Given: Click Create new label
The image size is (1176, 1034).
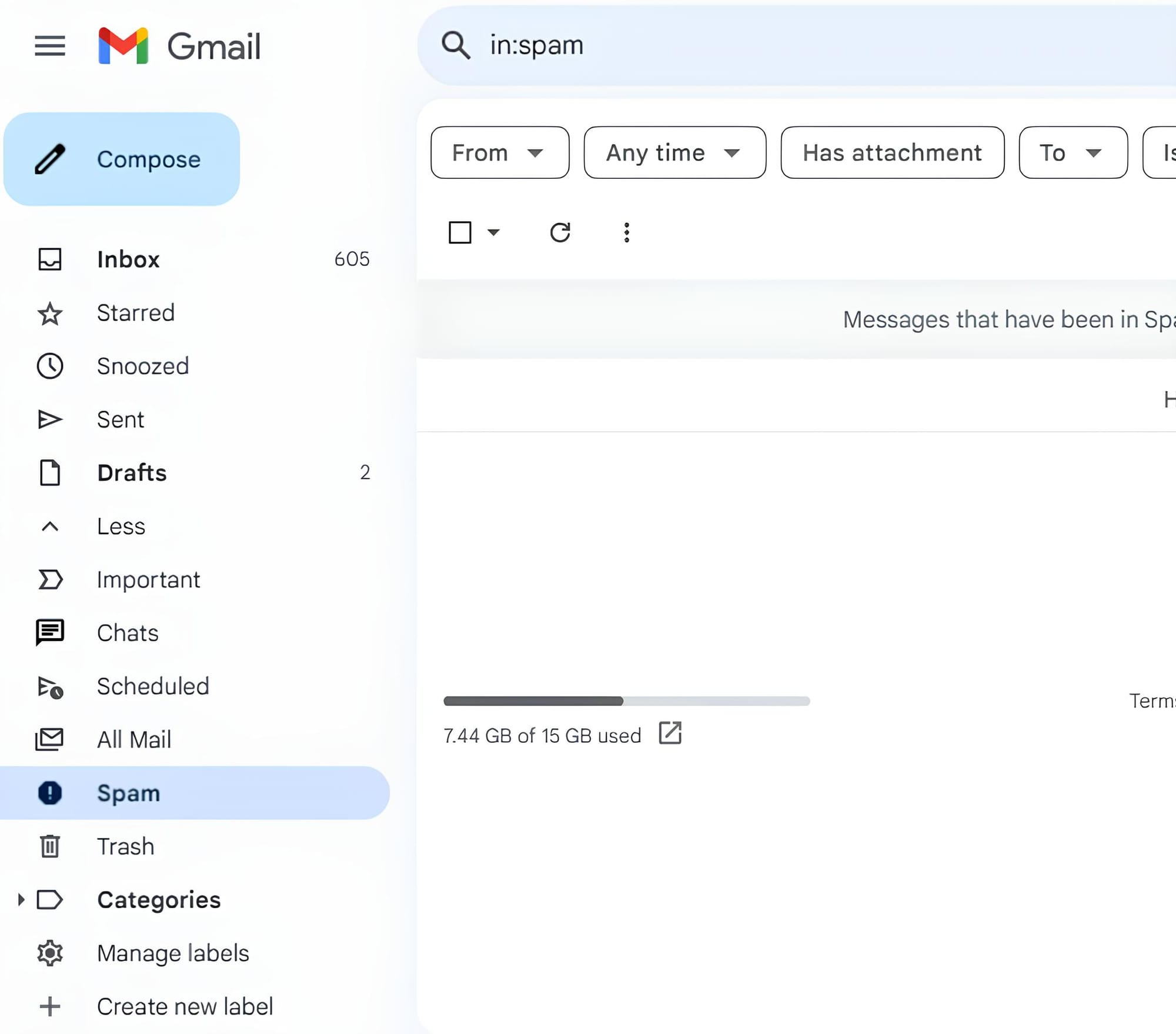Looking at the screenshot, I should (185, 1006).
